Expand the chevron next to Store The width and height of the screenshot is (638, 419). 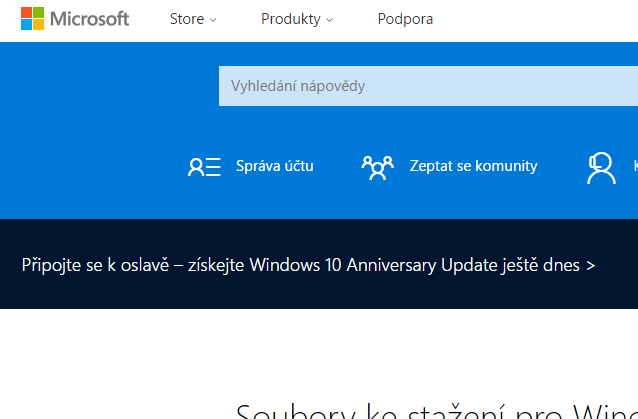213,20
